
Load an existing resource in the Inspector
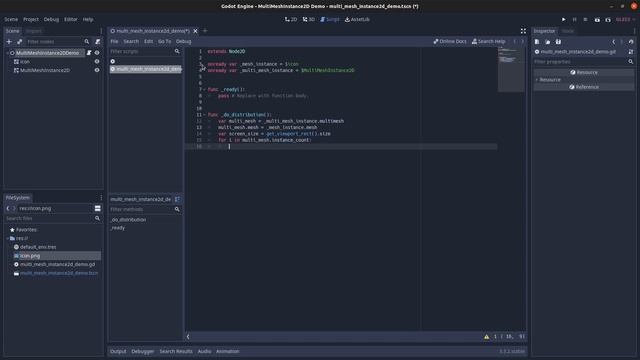coord(547,42)
